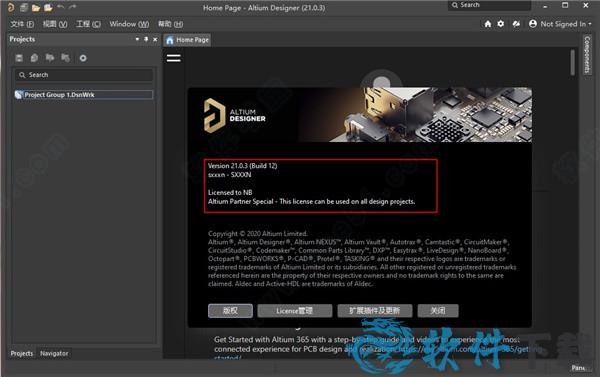The width and height of the screenshot is (600, 377).
Task: Open the Window (W) menu
Action: (x=129, y=24)
